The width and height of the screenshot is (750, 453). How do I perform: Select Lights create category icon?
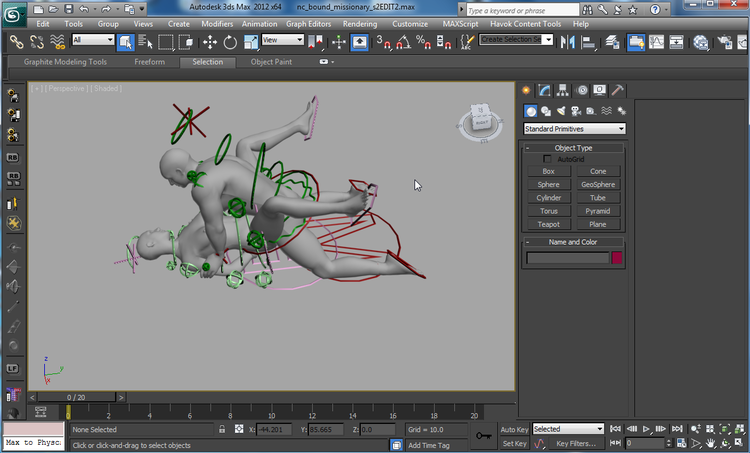click(561, 111)
